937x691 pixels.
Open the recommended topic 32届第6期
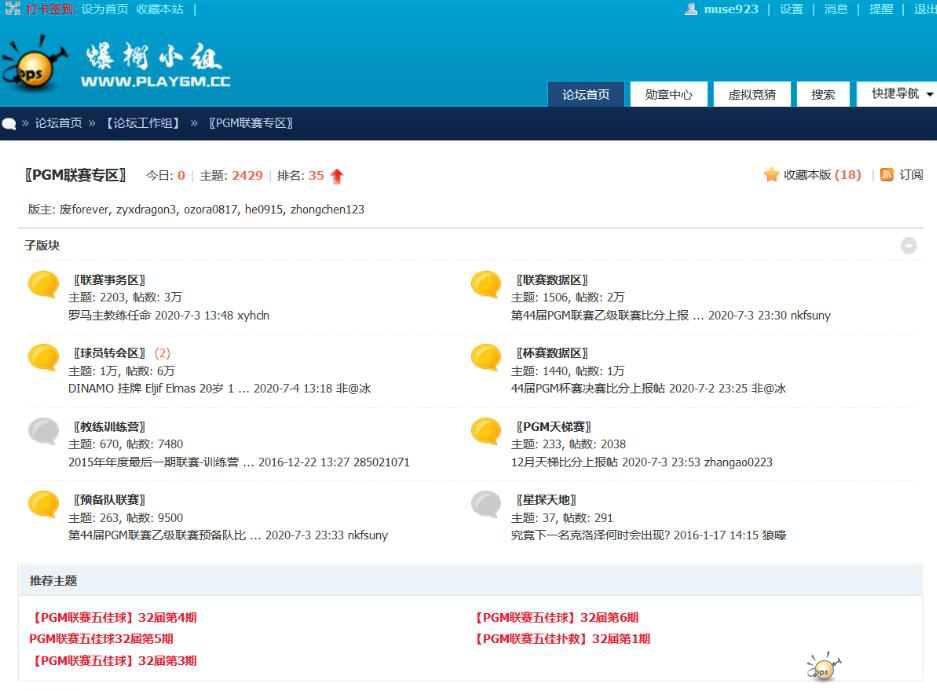click(x=556, y=618)
